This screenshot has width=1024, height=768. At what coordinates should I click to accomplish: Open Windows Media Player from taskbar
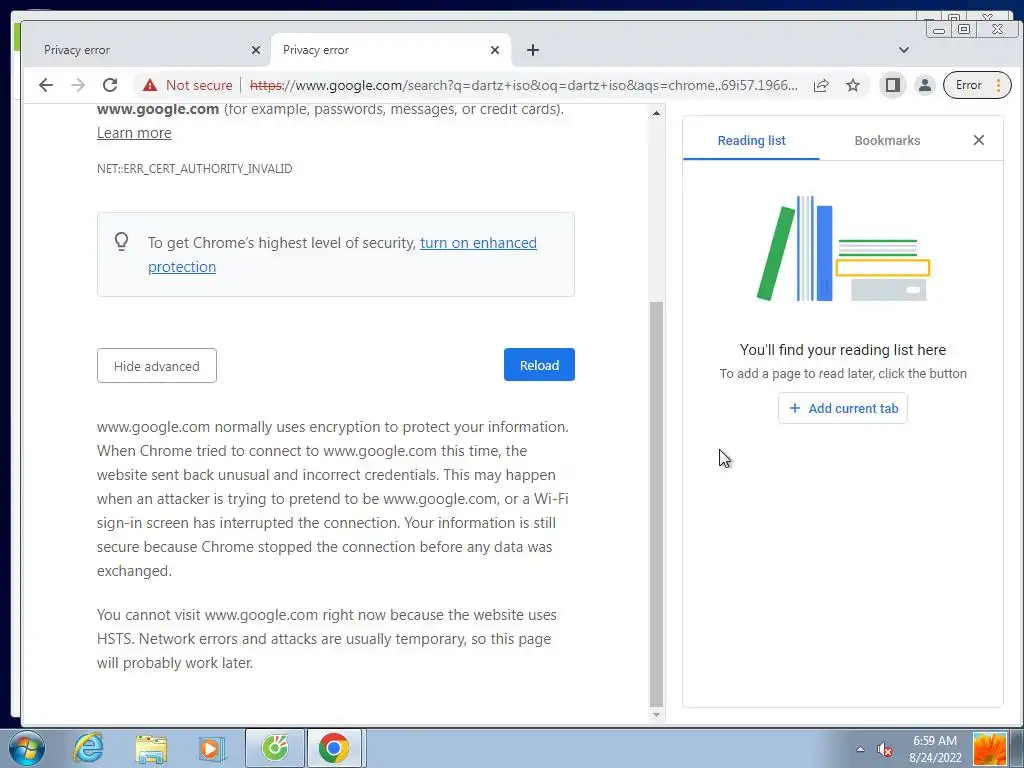tap(211, 748)
